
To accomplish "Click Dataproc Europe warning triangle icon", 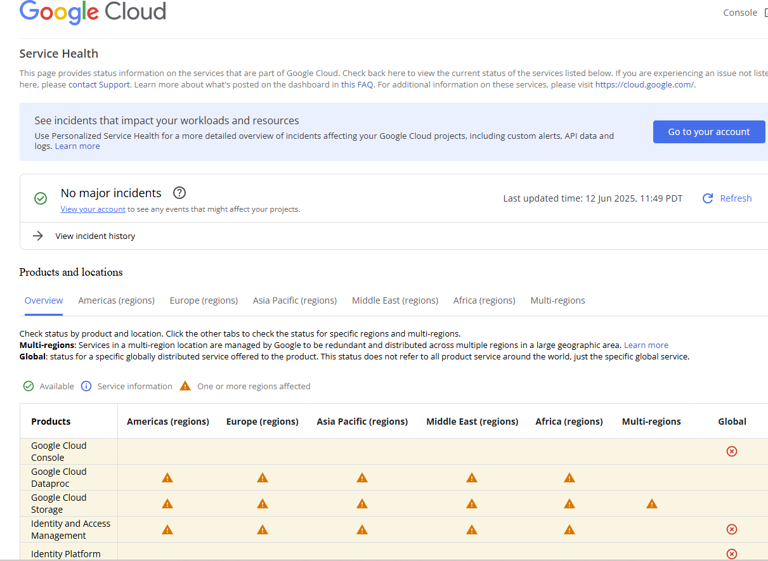I will (x=262, y=478).
